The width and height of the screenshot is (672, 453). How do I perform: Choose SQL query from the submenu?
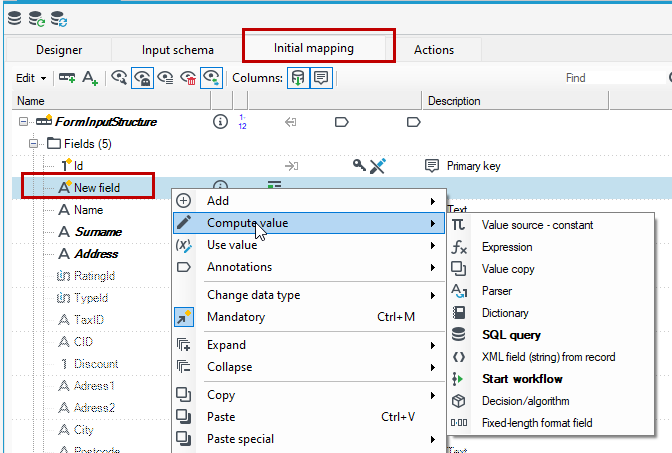pos(551,335)
